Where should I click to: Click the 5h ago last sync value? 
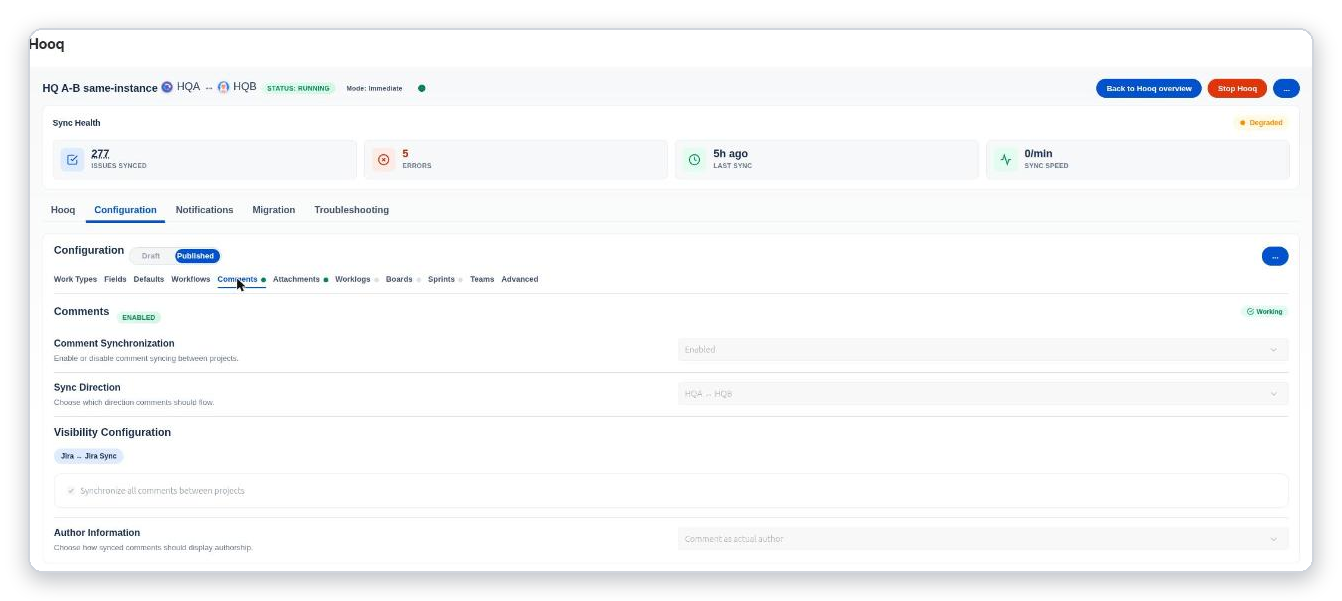pyautogui.click(x=730, y=154)
